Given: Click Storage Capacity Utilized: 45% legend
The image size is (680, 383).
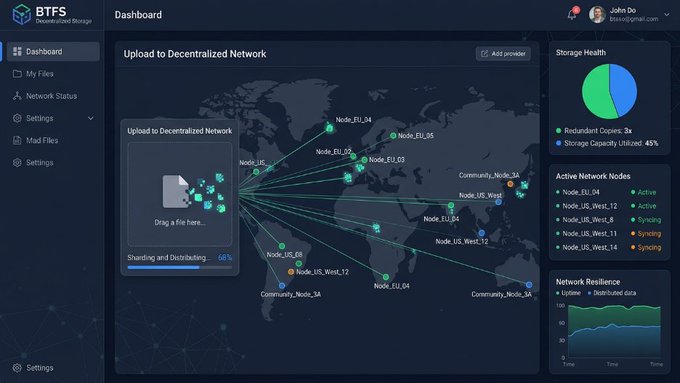Looking at the screenshot, I should point(607,143).
